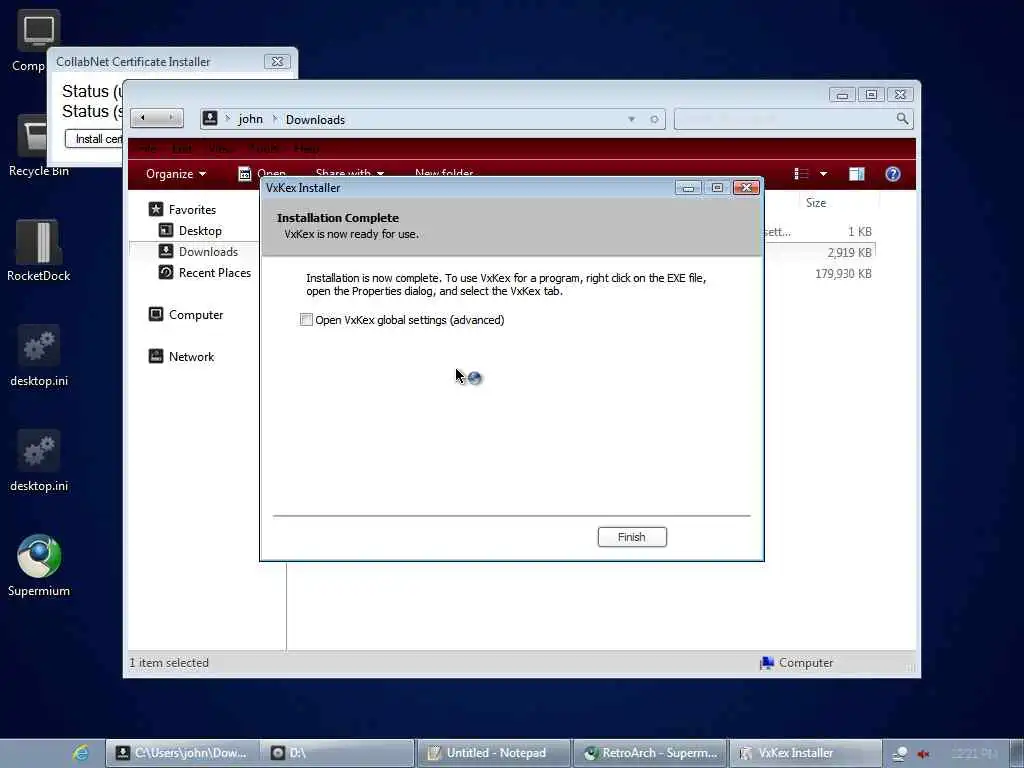Click the muted volume tray icon
This screenshot has width=1024, height=768.
coord(923,754)
